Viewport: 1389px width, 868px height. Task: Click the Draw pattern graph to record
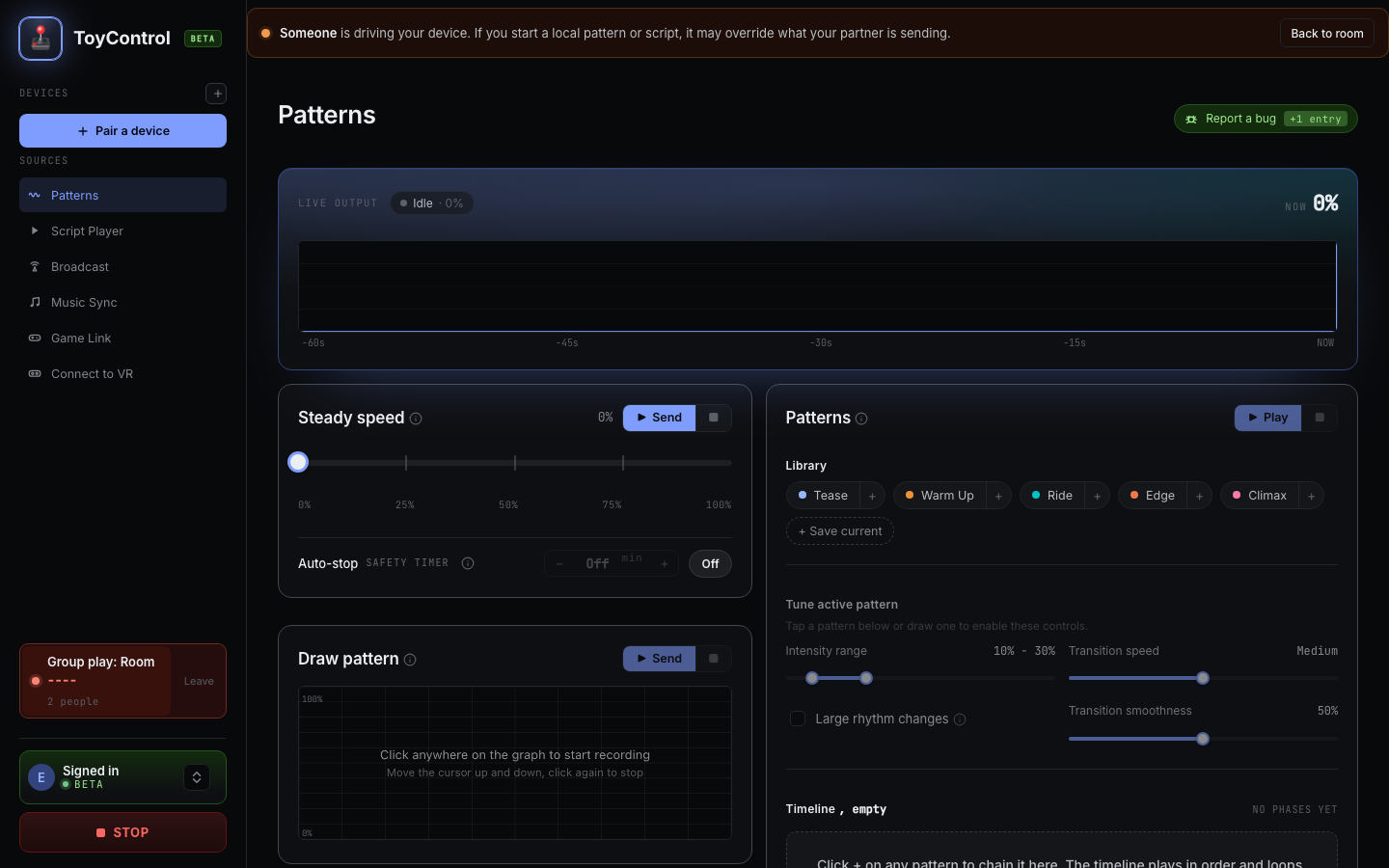point(515,763)
